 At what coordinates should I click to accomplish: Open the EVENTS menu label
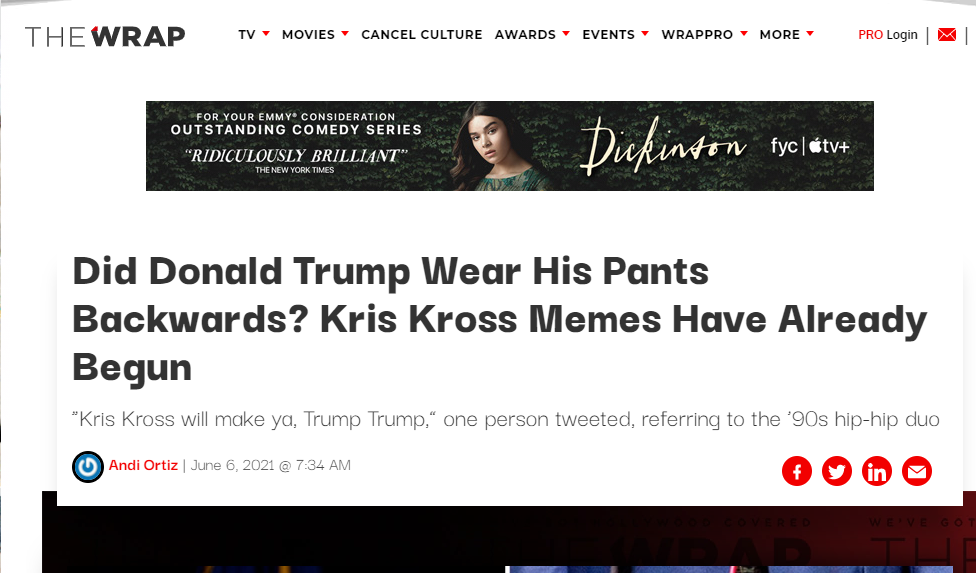[x=608, y=35]
